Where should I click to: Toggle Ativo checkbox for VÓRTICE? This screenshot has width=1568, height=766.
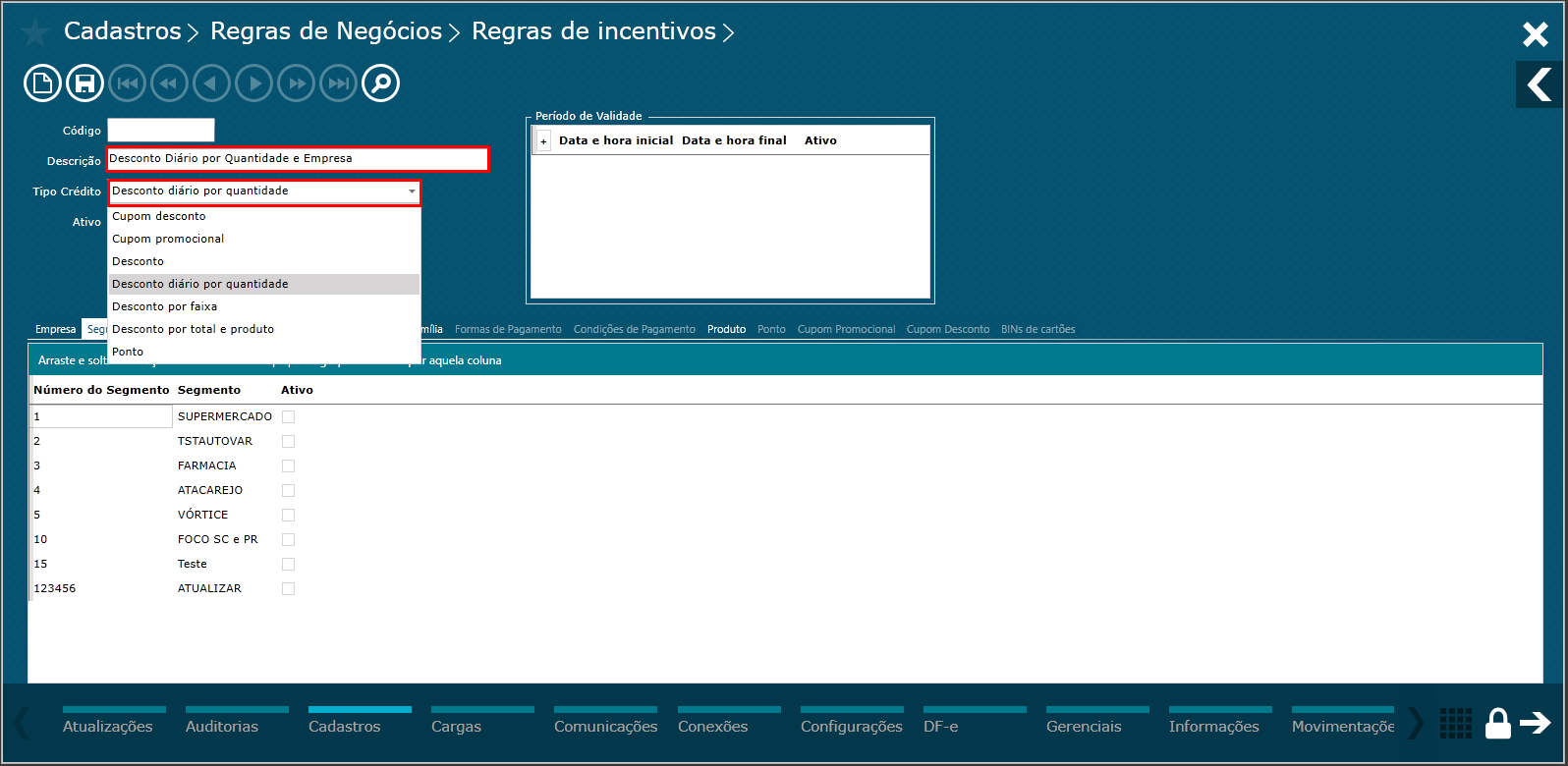pos(288,515)
